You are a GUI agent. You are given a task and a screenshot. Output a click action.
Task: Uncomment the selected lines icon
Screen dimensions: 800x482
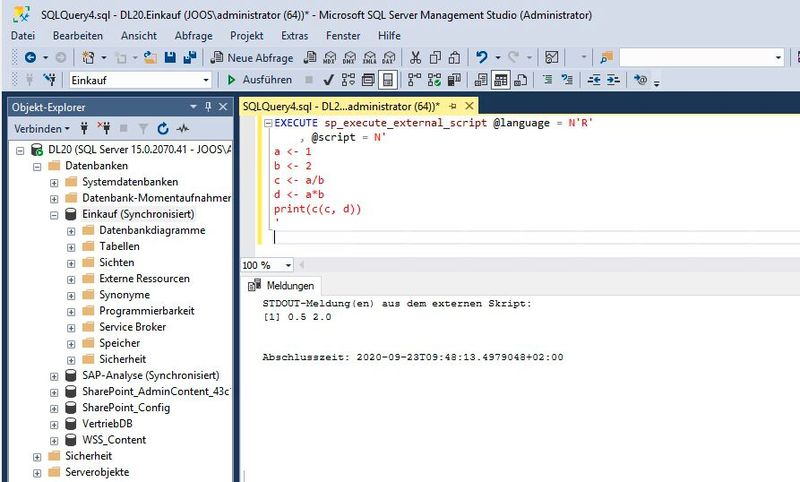coord(567,80)
